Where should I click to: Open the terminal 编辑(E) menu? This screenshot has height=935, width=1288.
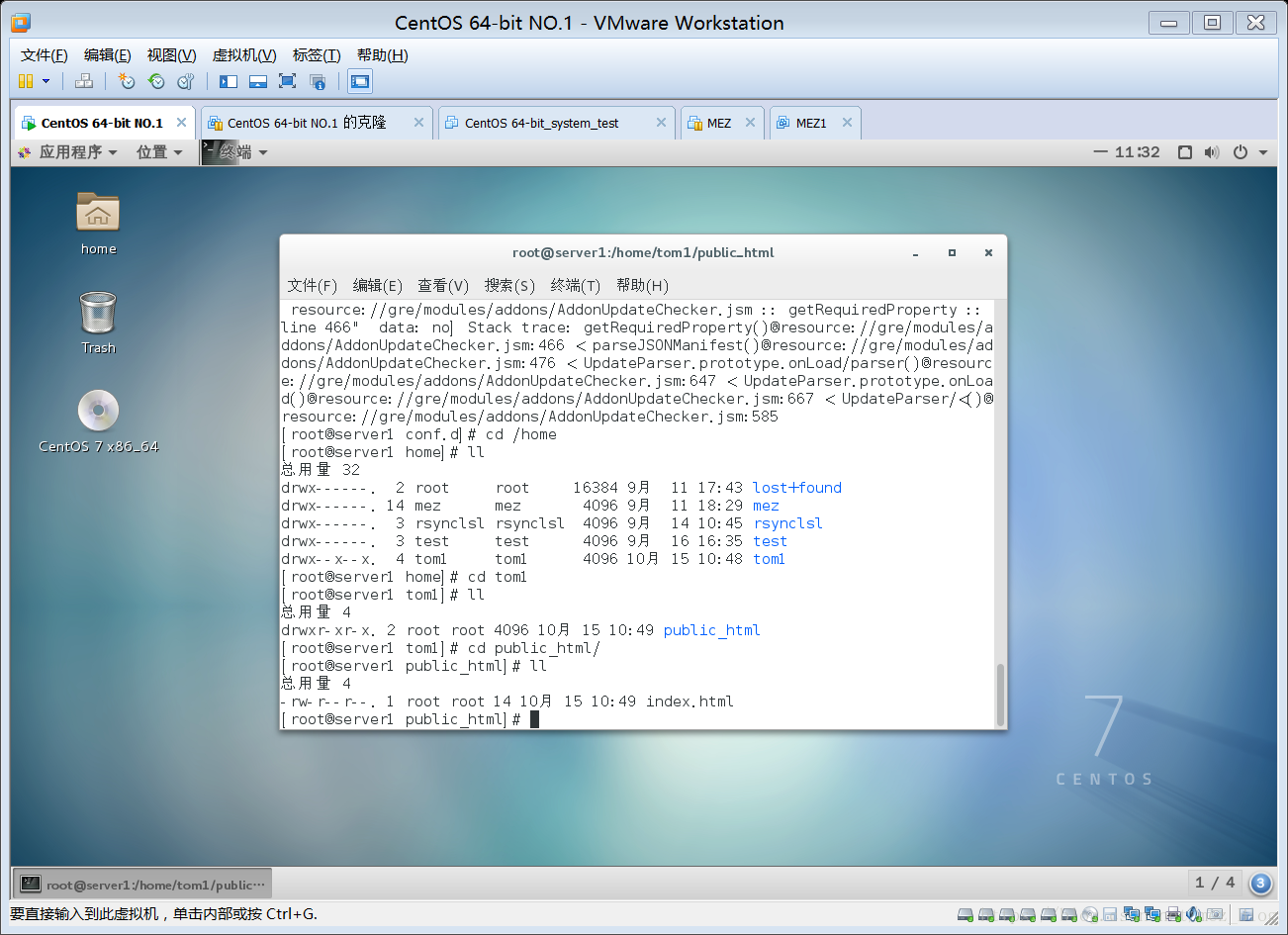[x=378, y=286]
